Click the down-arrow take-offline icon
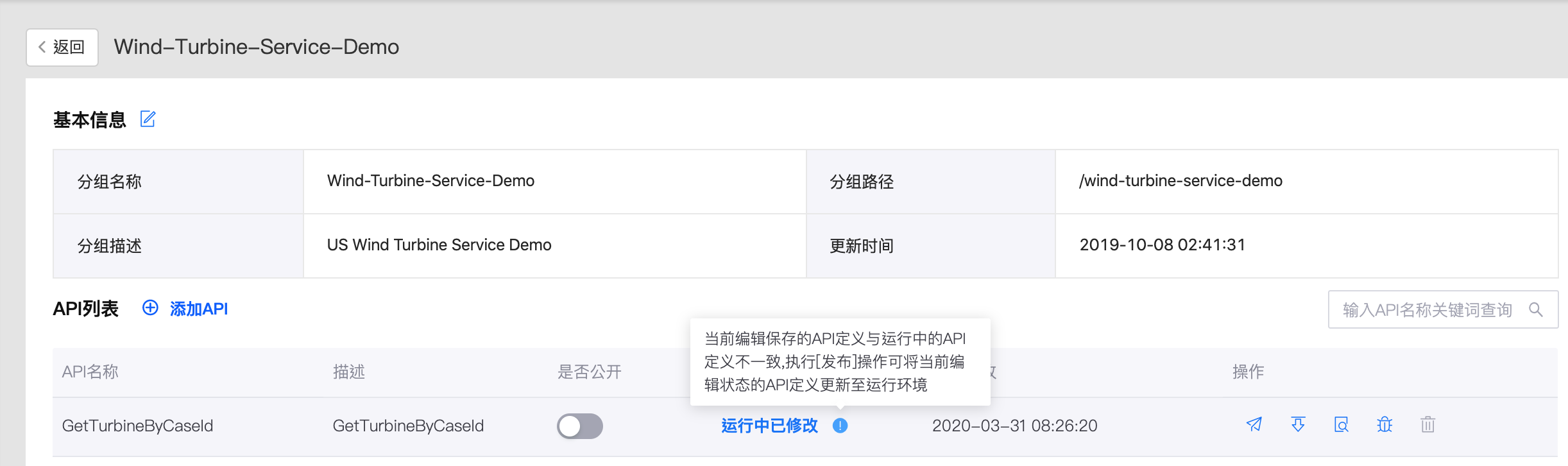This screenshot has height=466, width=1568. click(1298, 425)
